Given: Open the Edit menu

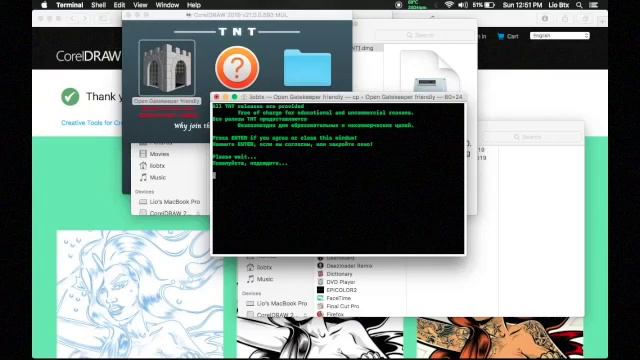Looking at the screenshot, I should [x=119, y=5].
